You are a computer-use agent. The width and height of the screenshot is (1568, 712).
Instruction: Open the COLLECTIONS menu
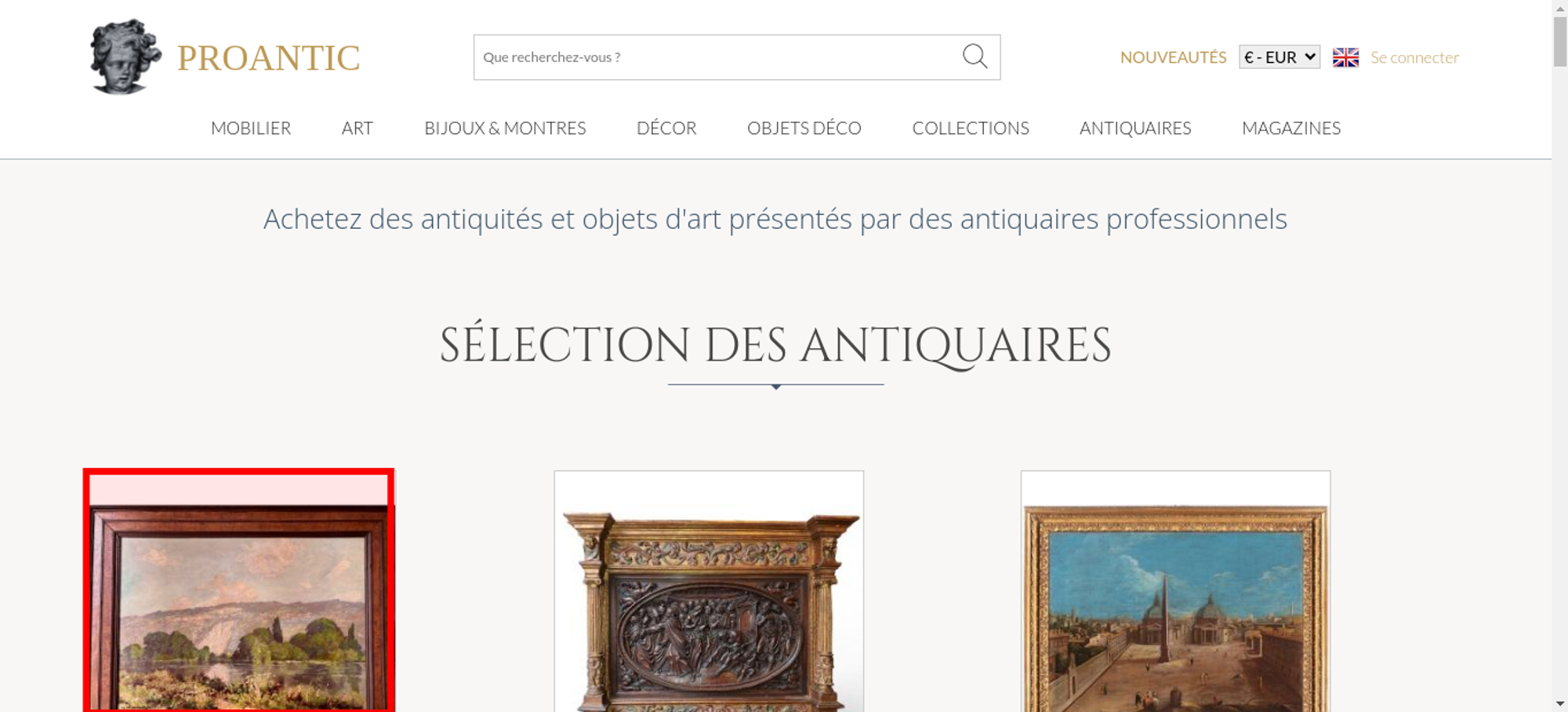tap(971, 128)
